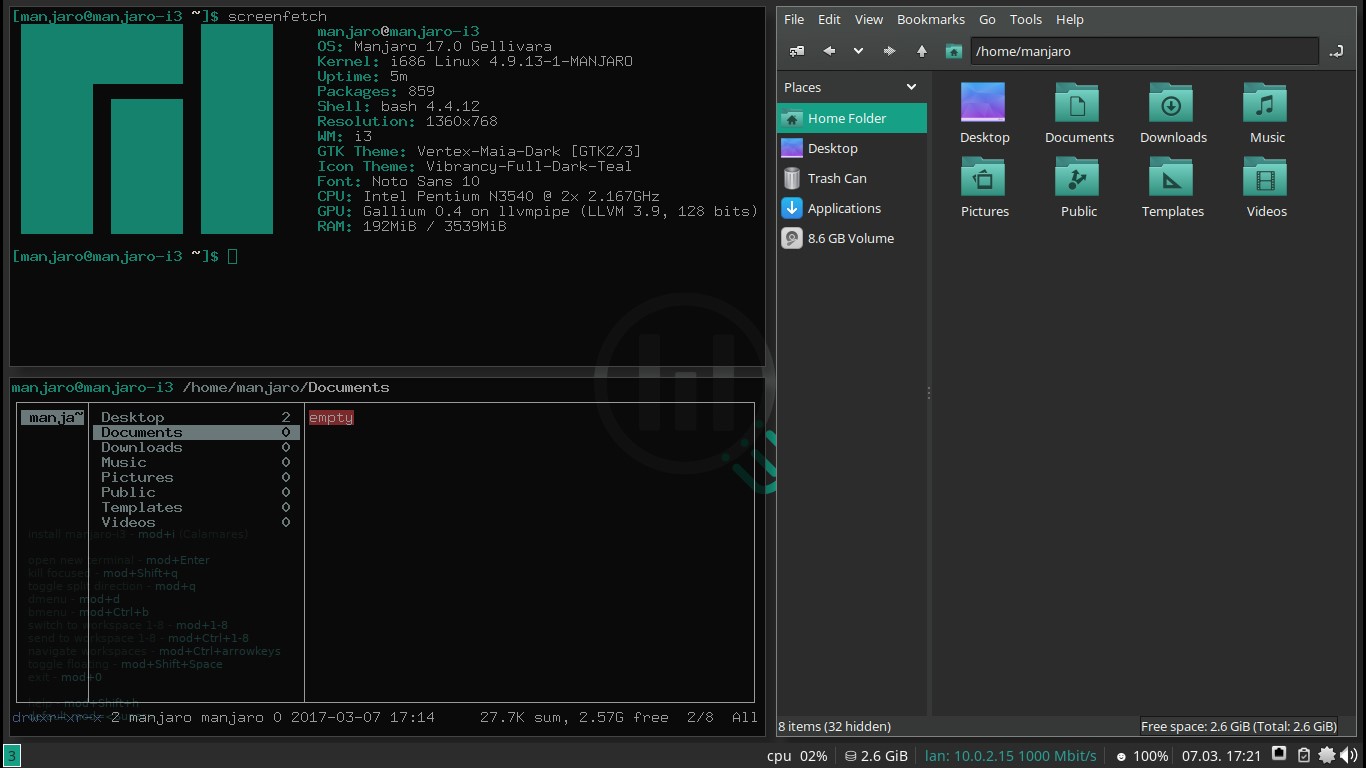The height and width of the screenshot is (768, 1366).
Task: Open the 8.6 GB Volume in sidebar
Action: point(852,238)
